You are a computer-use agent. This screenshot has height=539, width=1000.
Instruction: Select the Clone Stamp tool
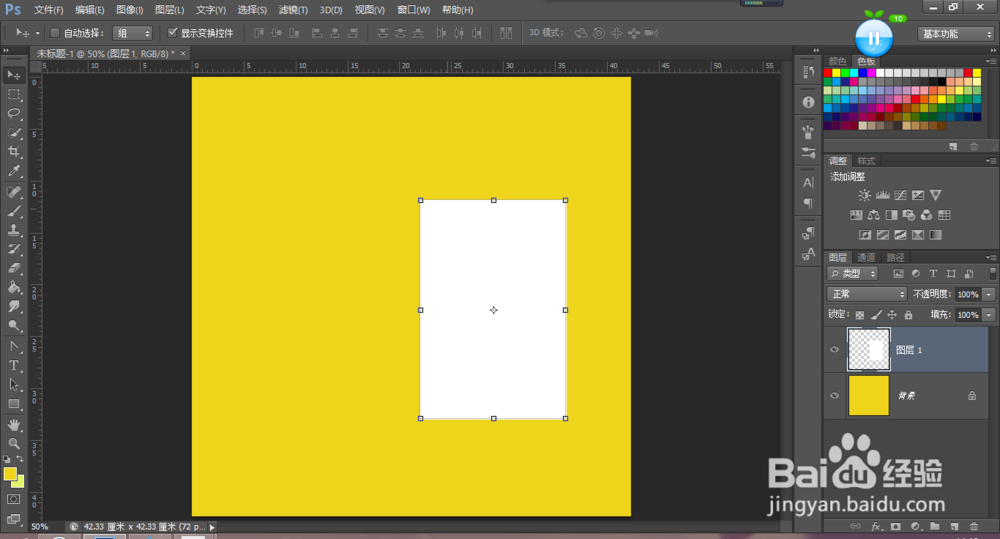[x=13, y=230]
